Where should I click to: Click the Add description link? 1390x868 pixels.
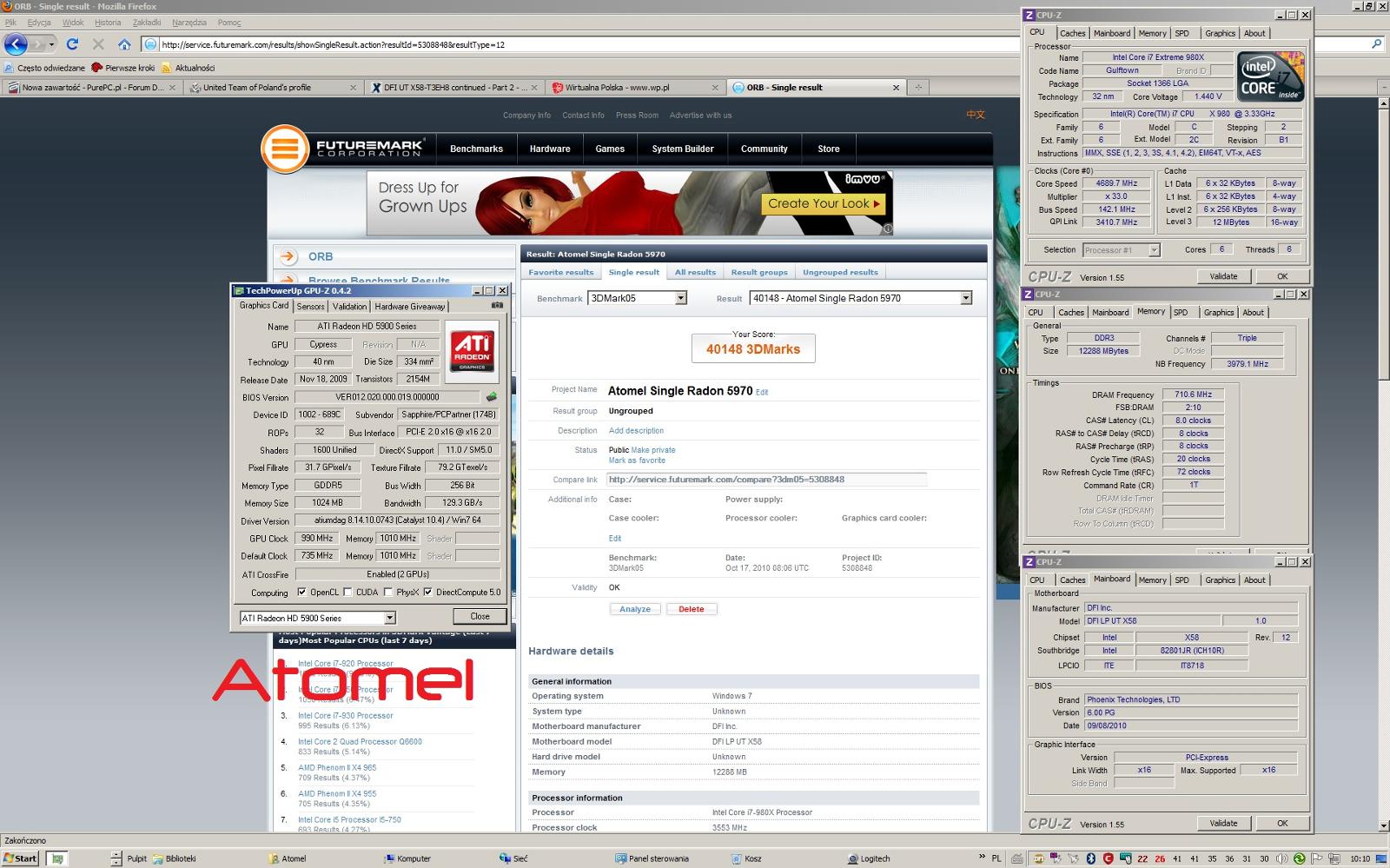(x=636, y=430)
